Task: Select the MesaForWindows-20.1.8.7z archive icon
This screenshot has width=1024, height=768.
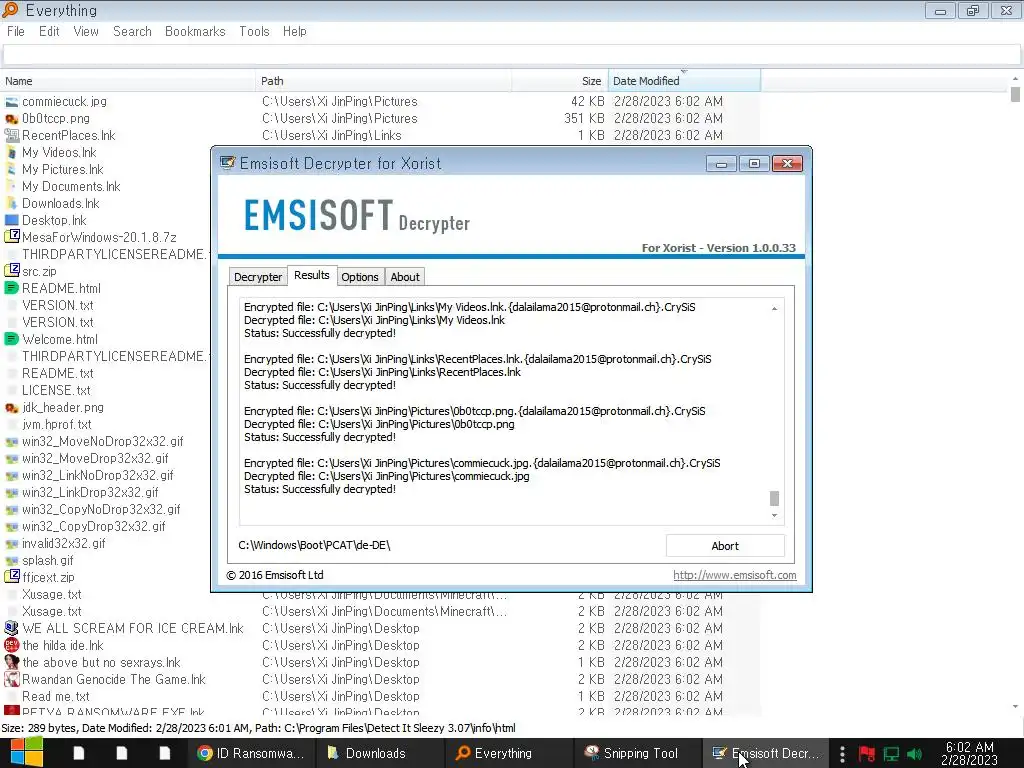Action: (x=12, y=237)
